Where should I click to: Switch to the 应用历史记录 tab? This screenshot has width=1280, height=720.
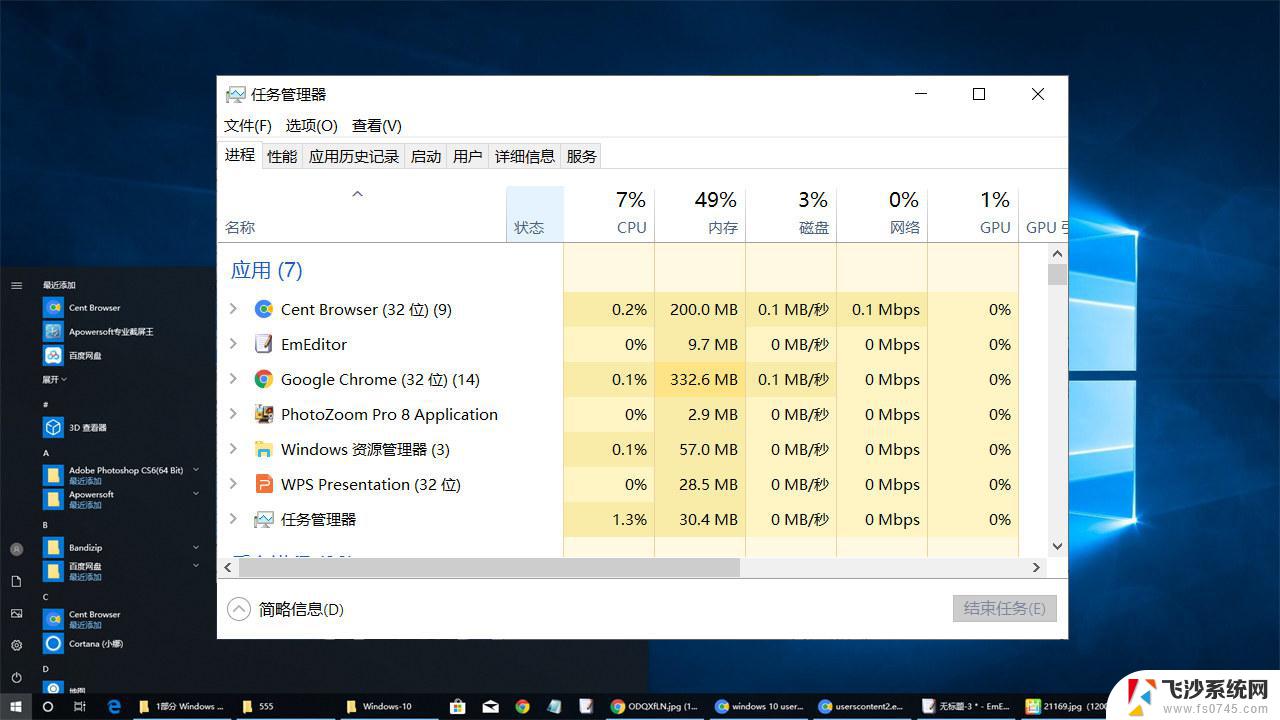[354, 156]
